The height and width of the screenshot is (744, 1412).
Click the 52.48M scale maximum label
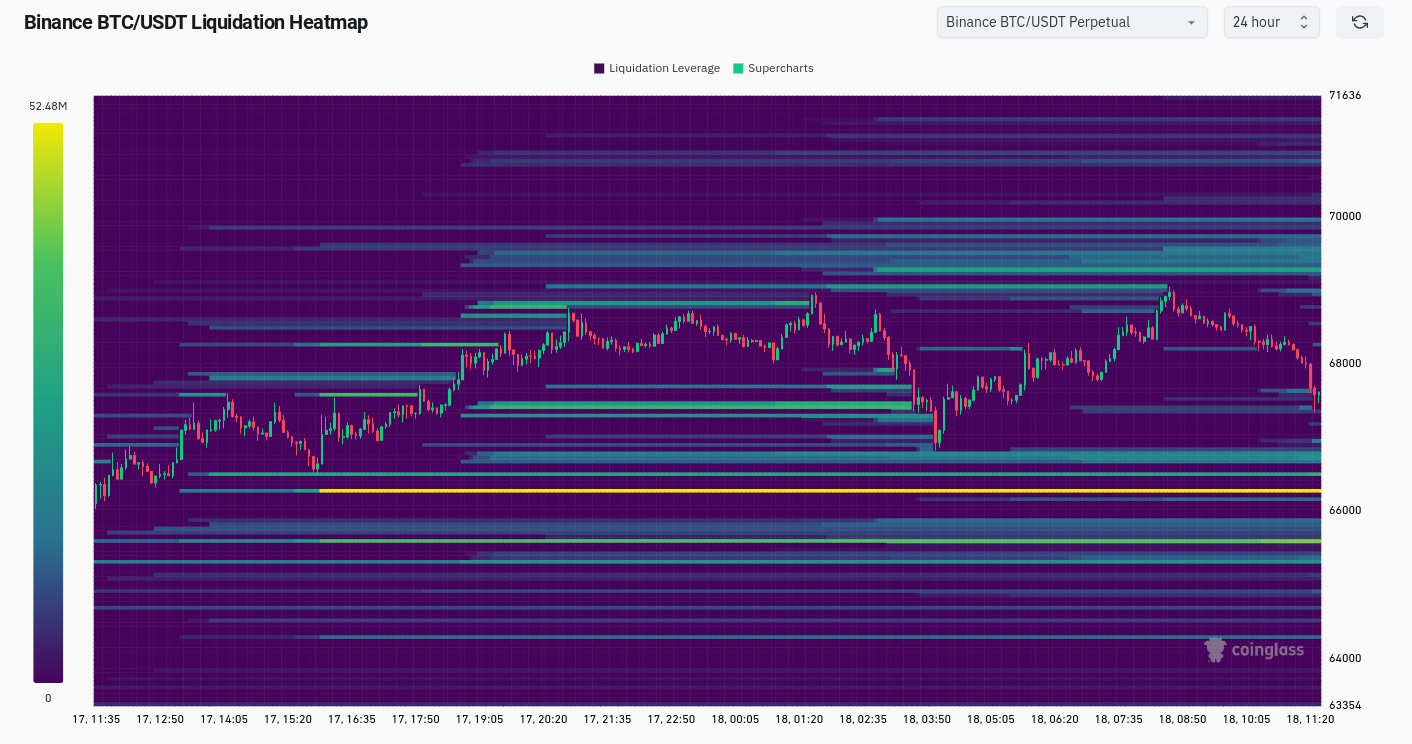click(48, 106)
